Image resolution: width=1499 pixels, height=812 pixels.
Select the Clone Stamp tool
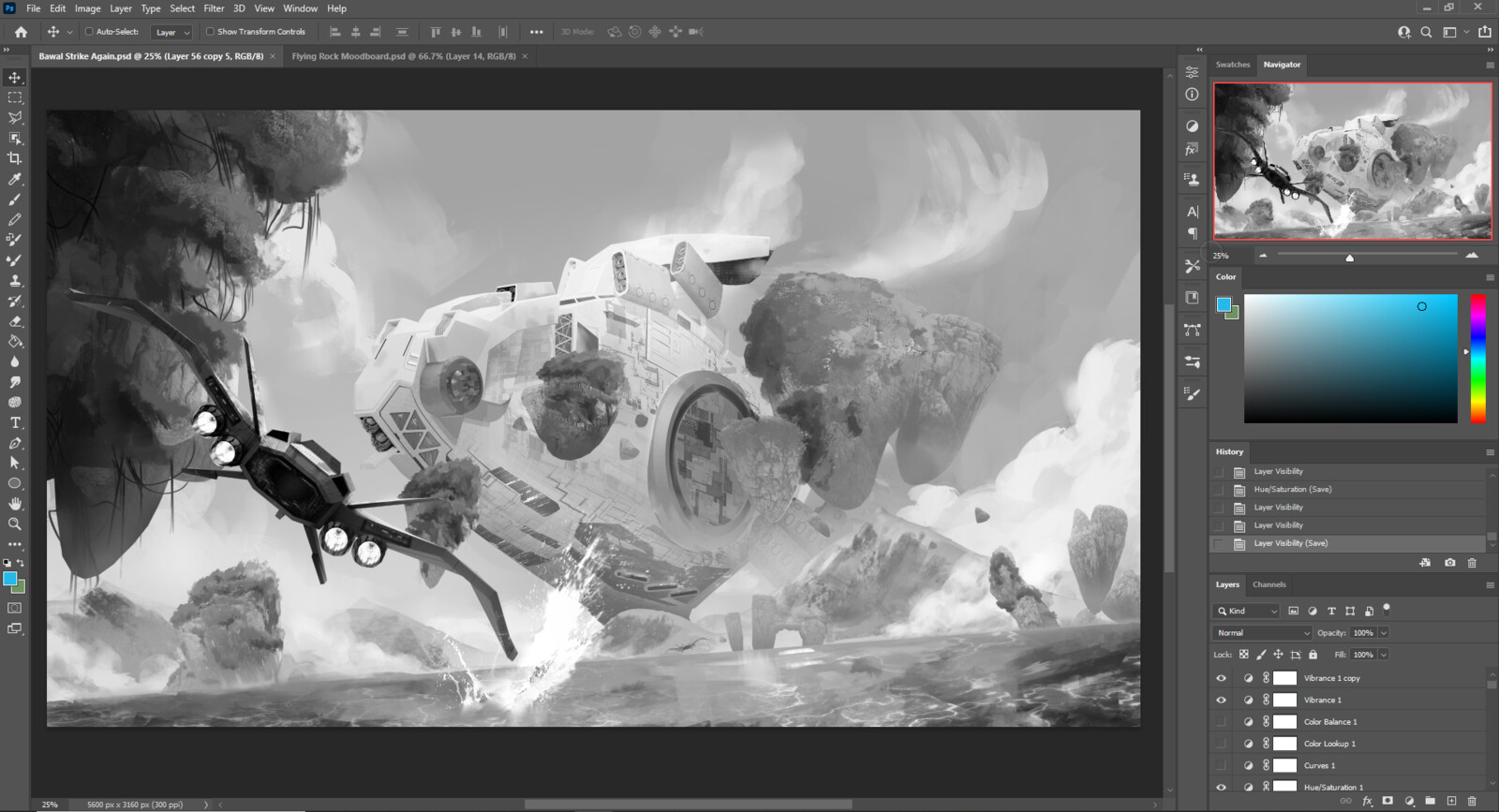(x=15, y=280)
